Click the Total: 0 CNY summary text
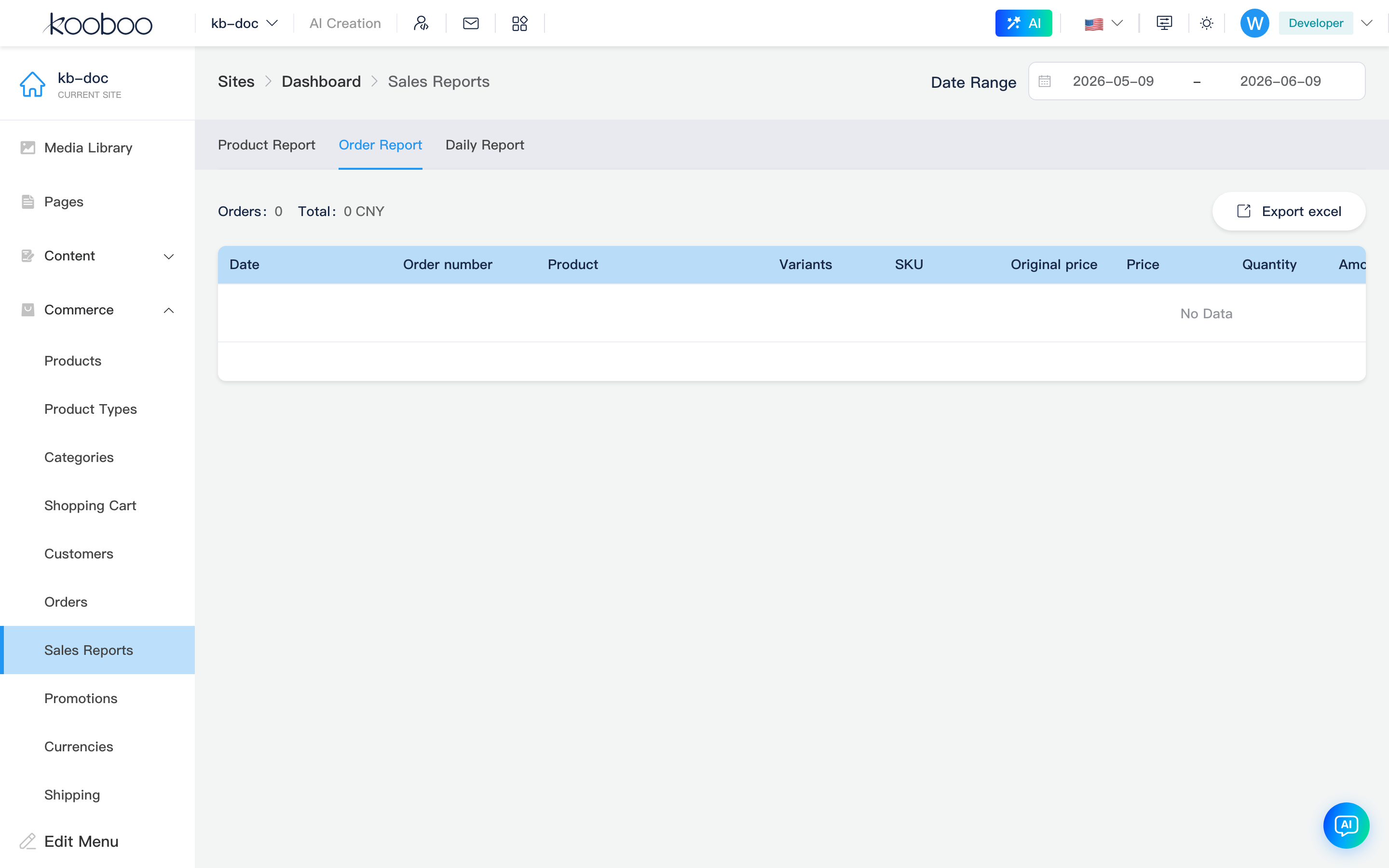The image size is (1389, 868). pos(341,211)
